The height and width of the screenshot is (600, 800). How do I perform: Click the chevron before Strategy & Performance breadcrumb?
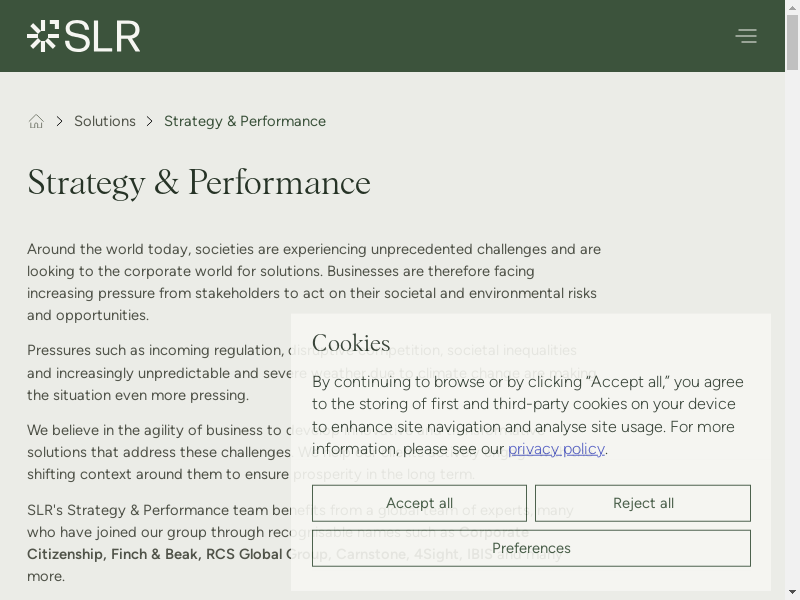(x=150, y=121)
